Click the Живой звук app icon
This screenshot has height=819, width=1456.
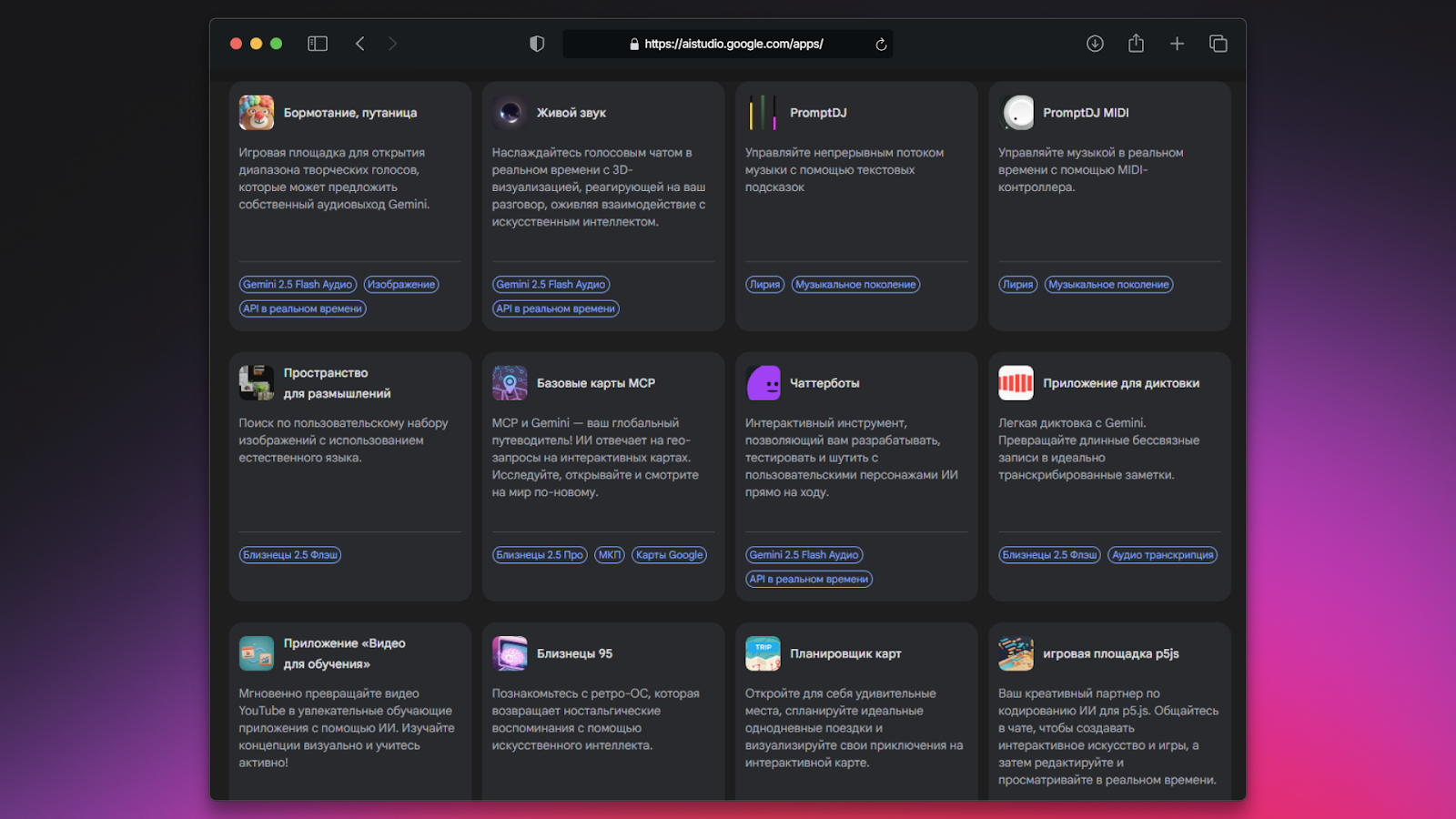point(510,113)
